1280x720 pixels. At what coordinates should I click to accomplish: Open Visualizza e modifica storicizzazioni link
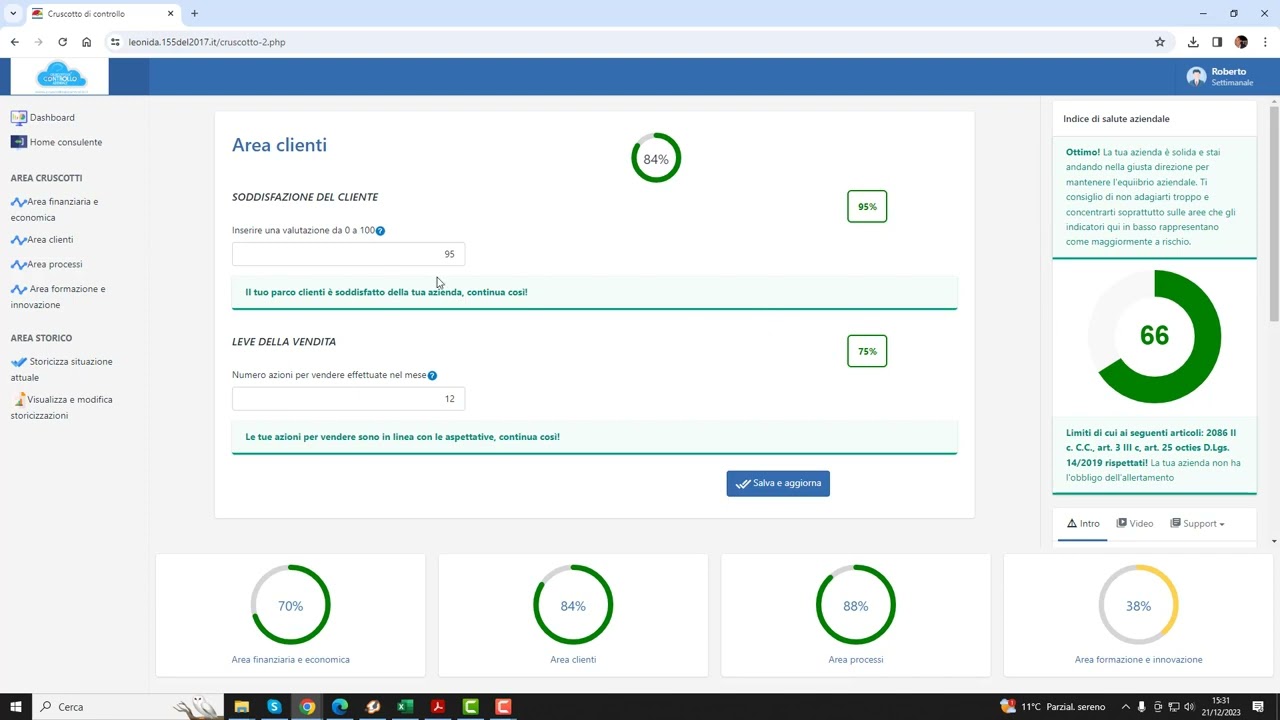[x=69, y=400]
